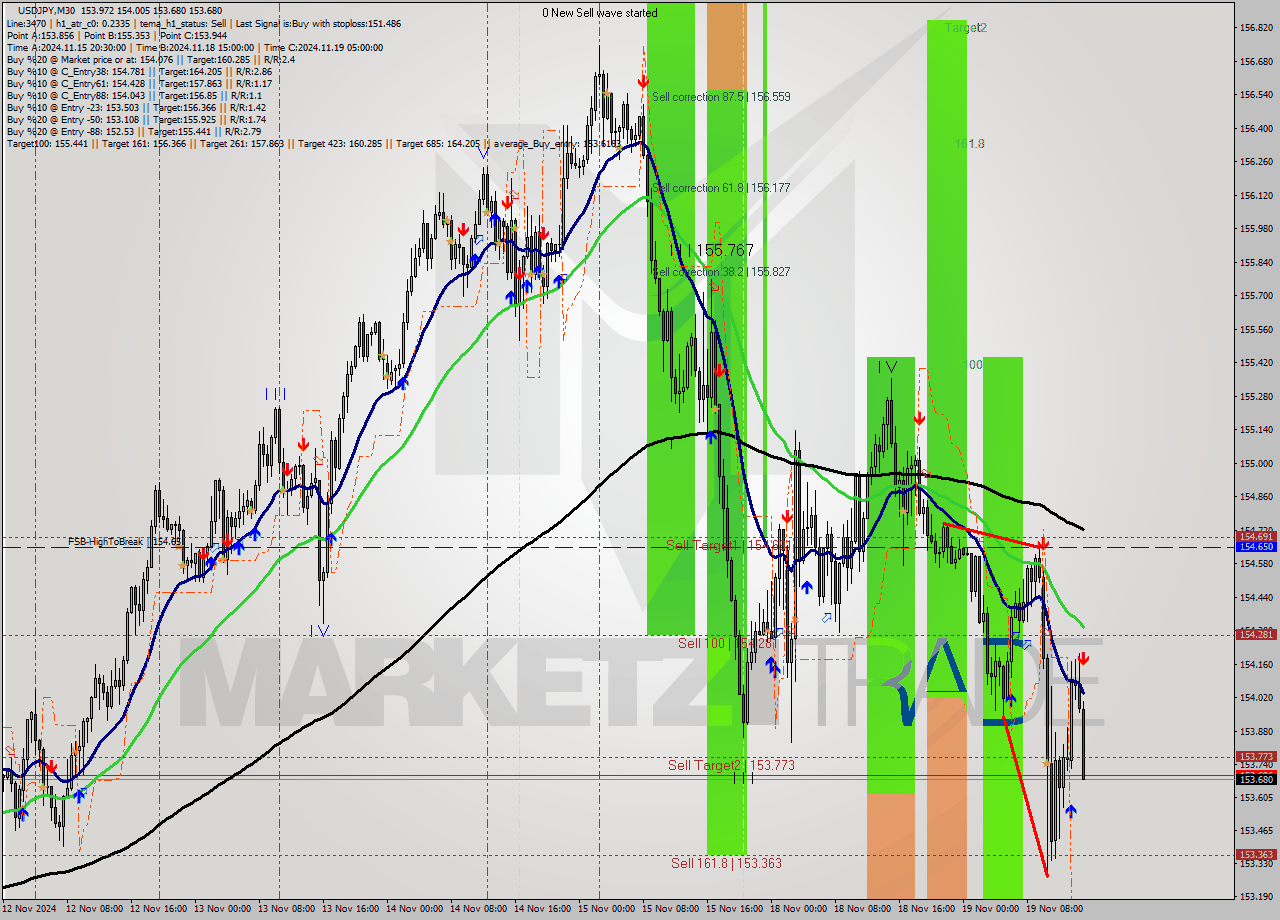Click the 'Time A:2024.11.15 20:30:00' line

[x=66, y=48]
